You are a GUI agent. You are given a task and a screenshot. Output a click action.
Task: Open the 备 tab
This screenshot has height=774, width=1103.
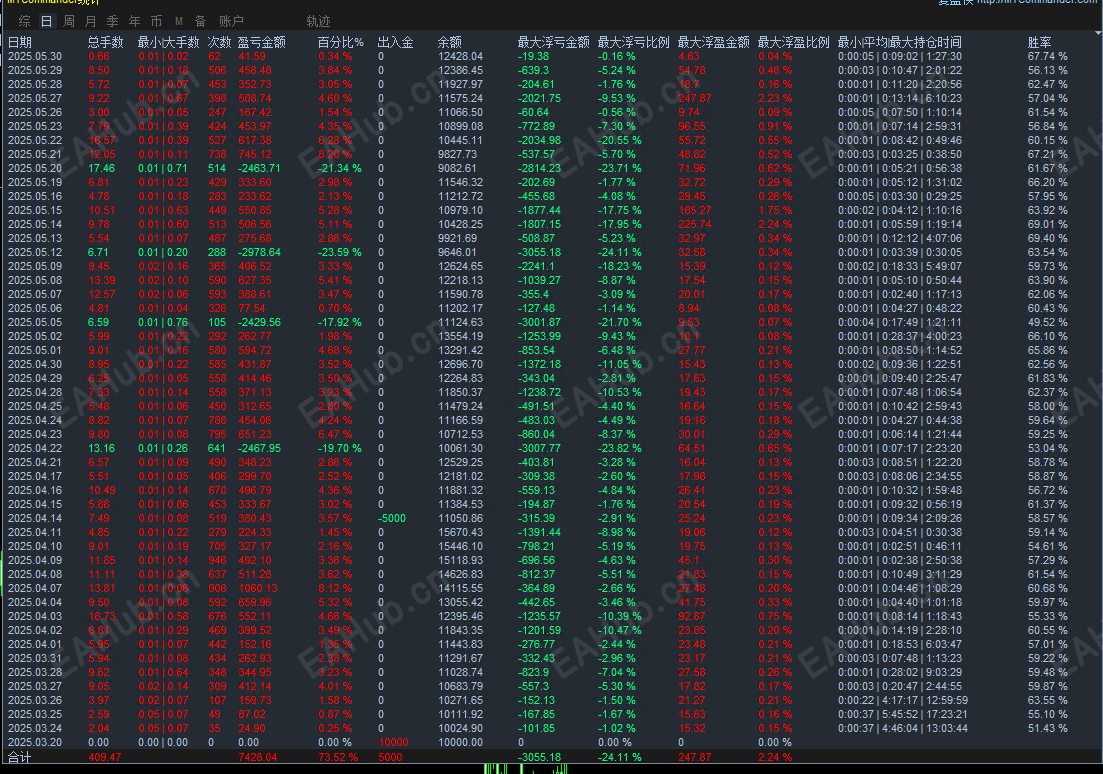200,21
